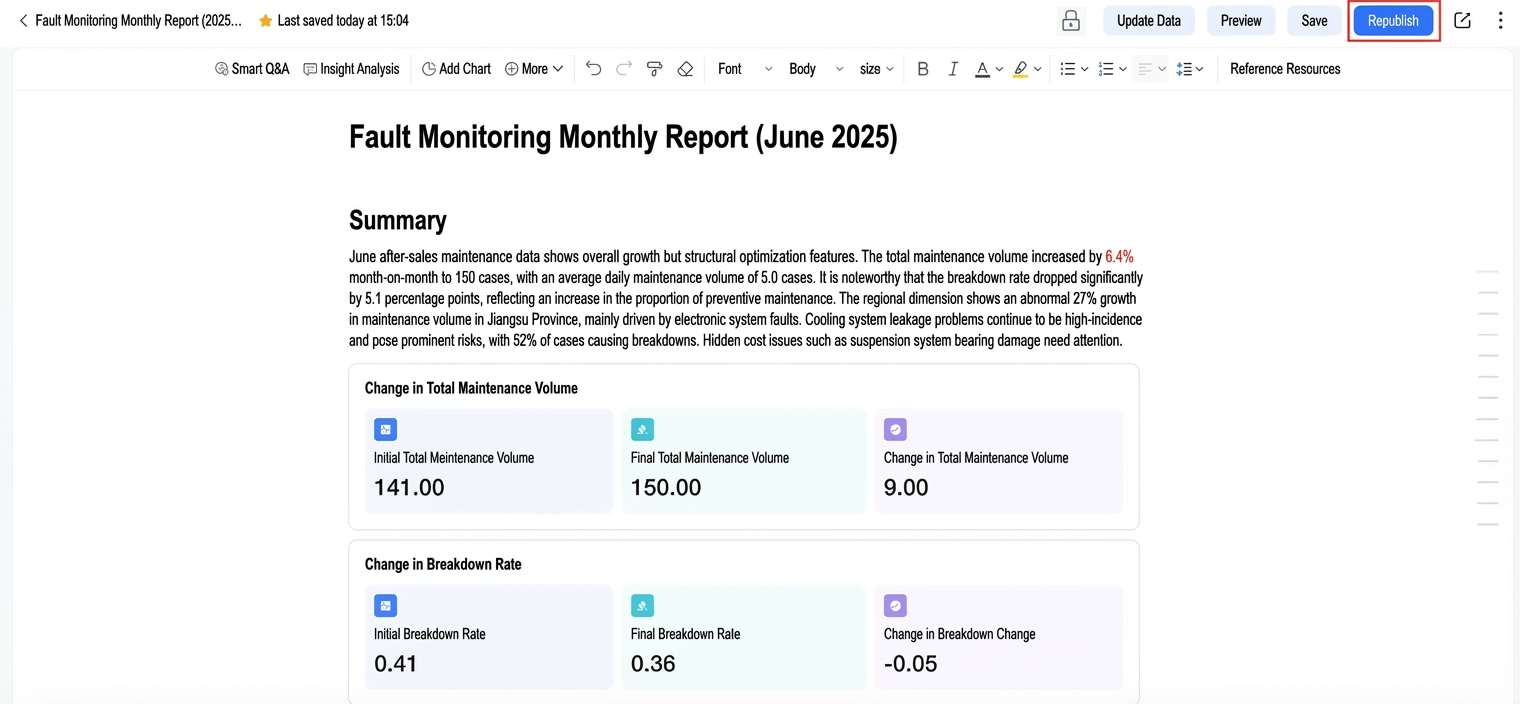
Task: Click the Final Breakdown Rate icon
Action: pos(642,606)
